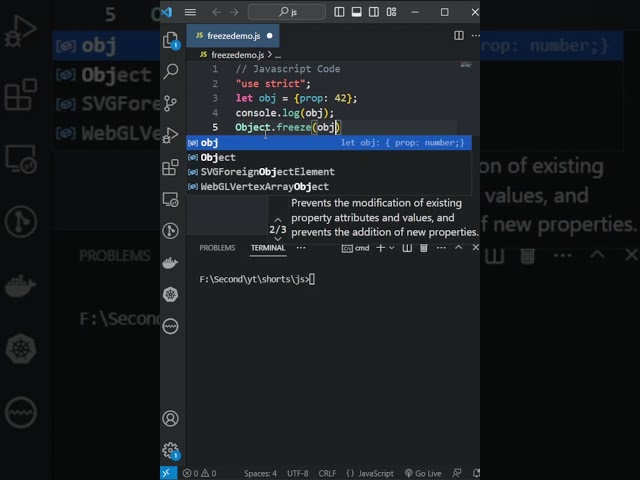Select the WebGLVertexArrayObject suggestion
Viewport: 640px width, 480px height.
pos(329,187)
